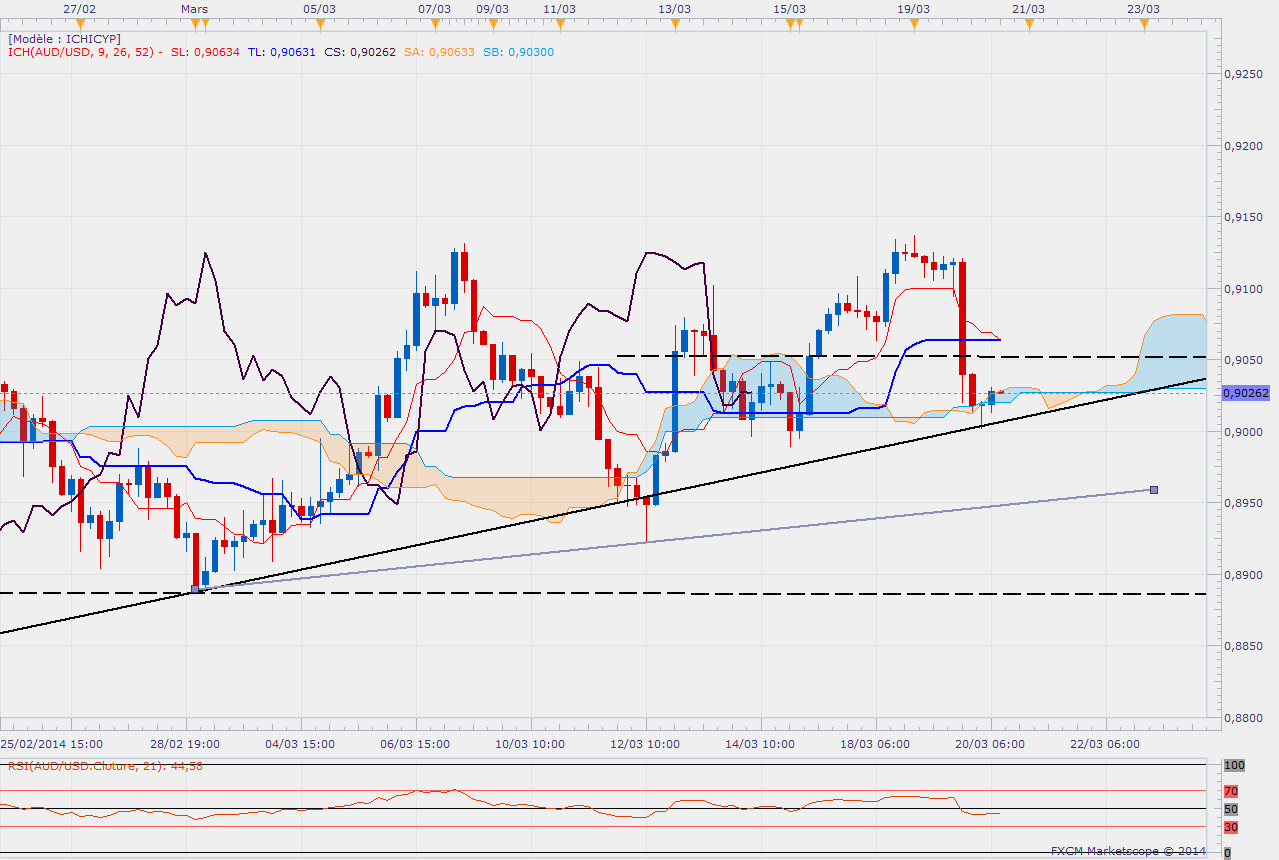
Task: Click the 'Mars' month label on top scale
Action: coord(196,9)
